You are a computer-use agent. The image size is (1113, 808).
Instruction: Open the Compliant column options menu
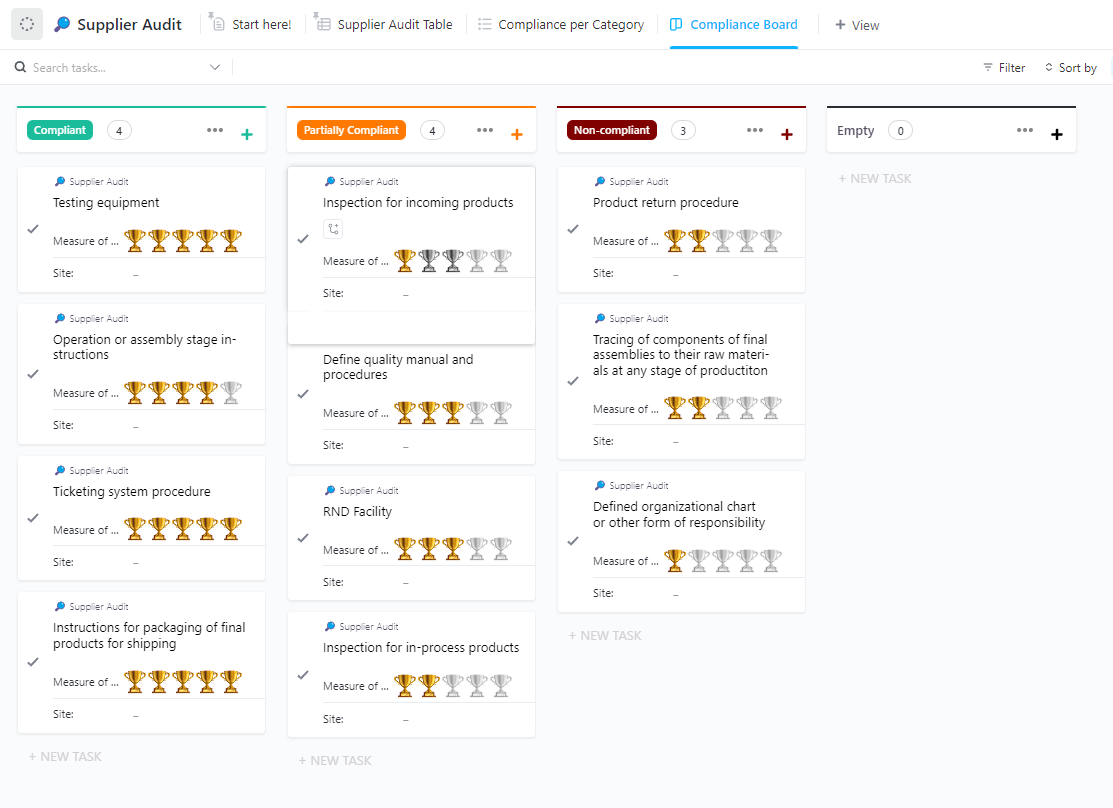pos(214,130)
